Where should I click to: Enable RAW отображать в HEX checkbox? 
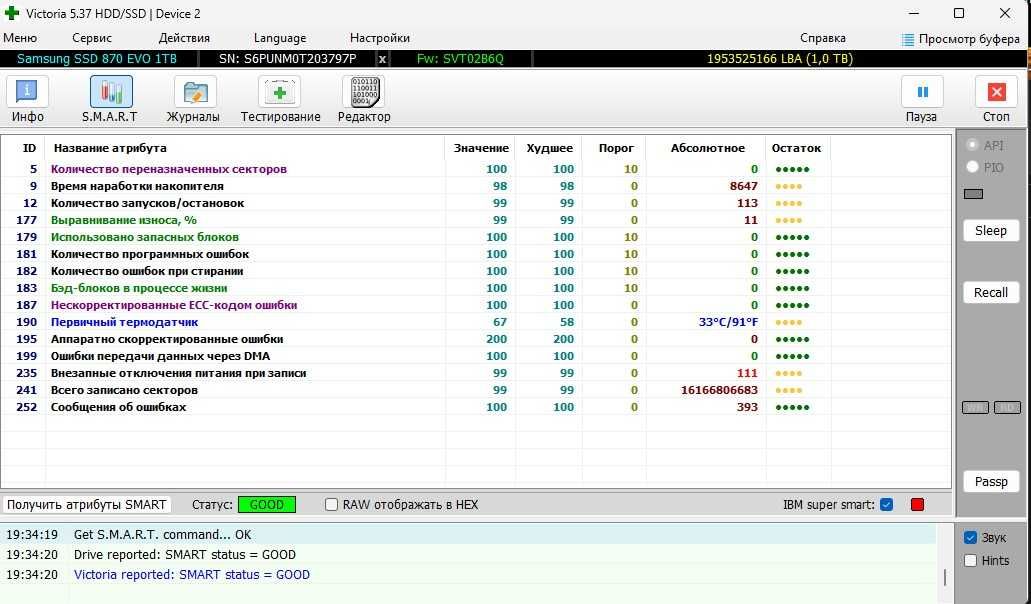[x=331, y=505]
